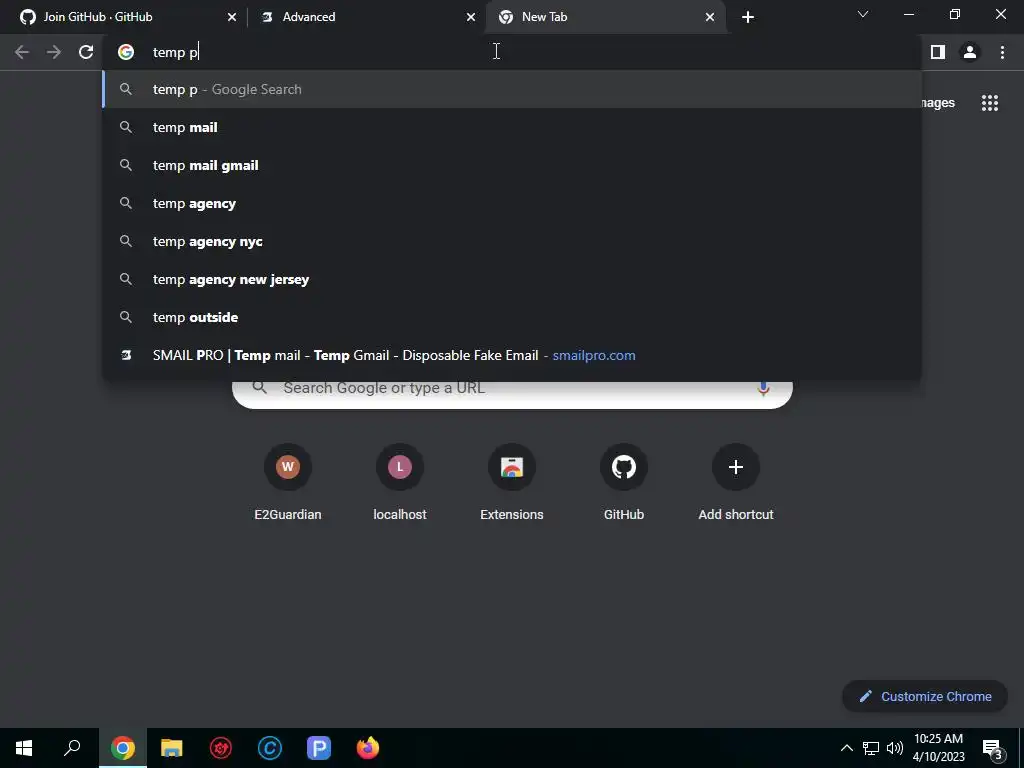Open the notification center
Screen dimensions: 1024x768
tap(992, 748)
